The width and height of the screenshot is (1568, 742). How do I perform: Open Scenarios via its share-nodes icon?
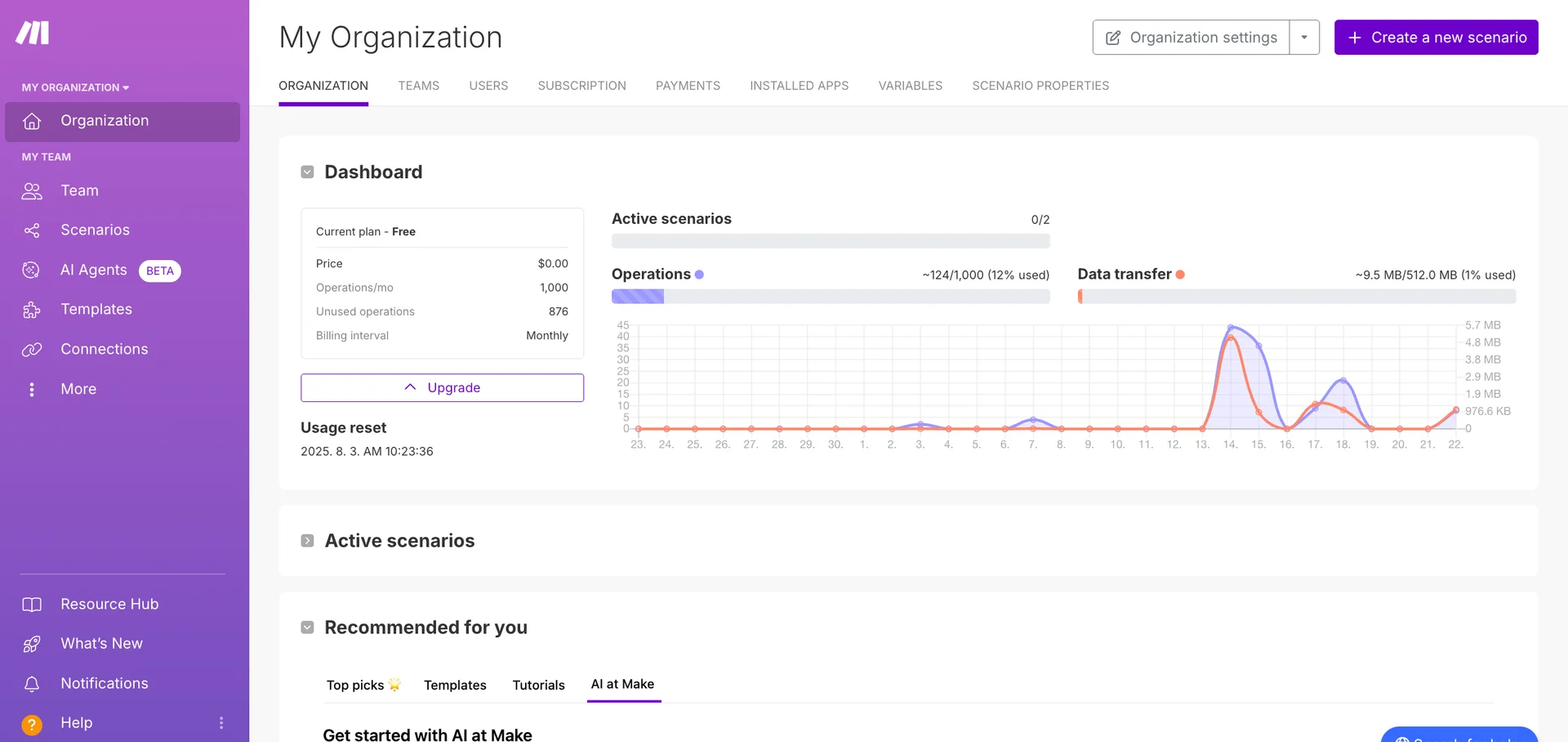coord(32,230)
